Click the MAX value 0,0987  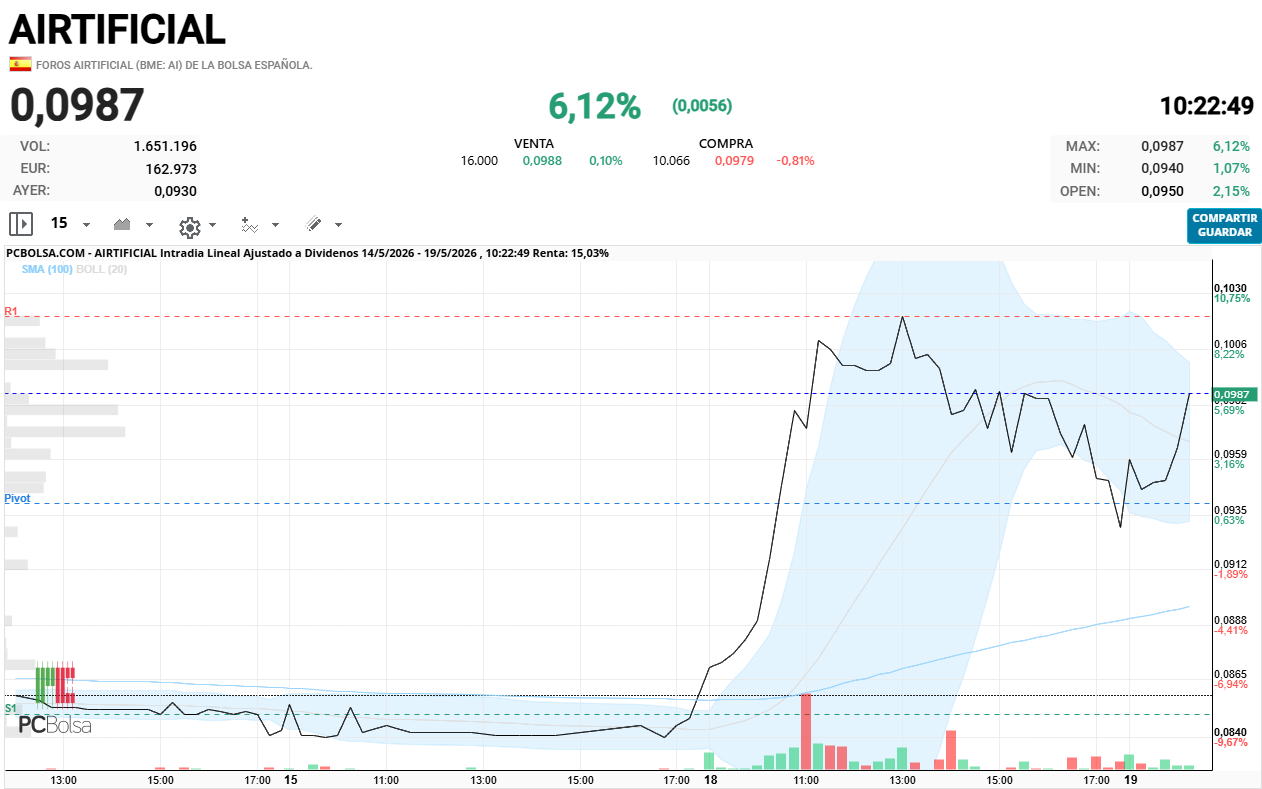click(1162, 146)
